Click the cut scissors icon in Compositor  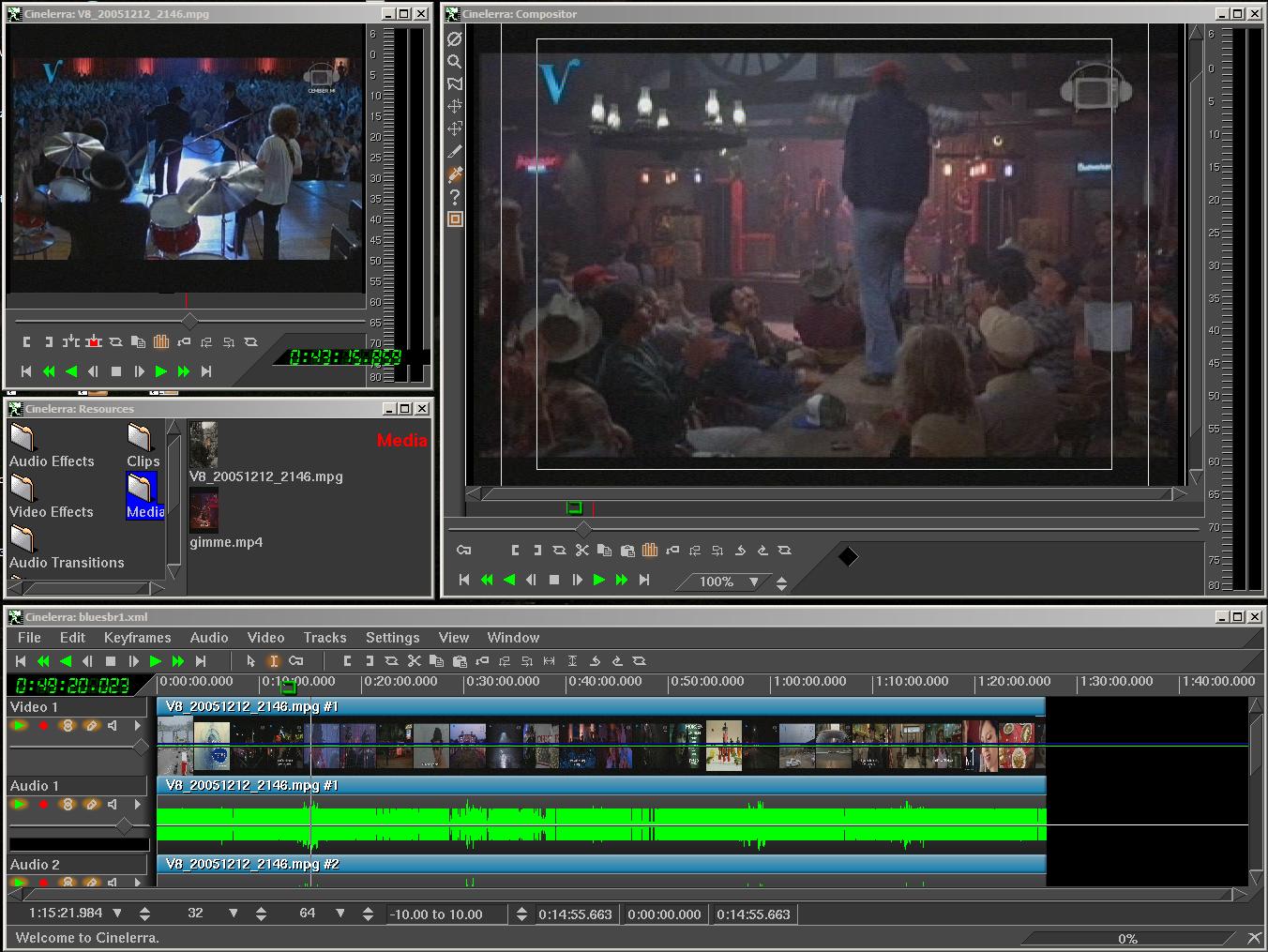(x=581, y=551)
